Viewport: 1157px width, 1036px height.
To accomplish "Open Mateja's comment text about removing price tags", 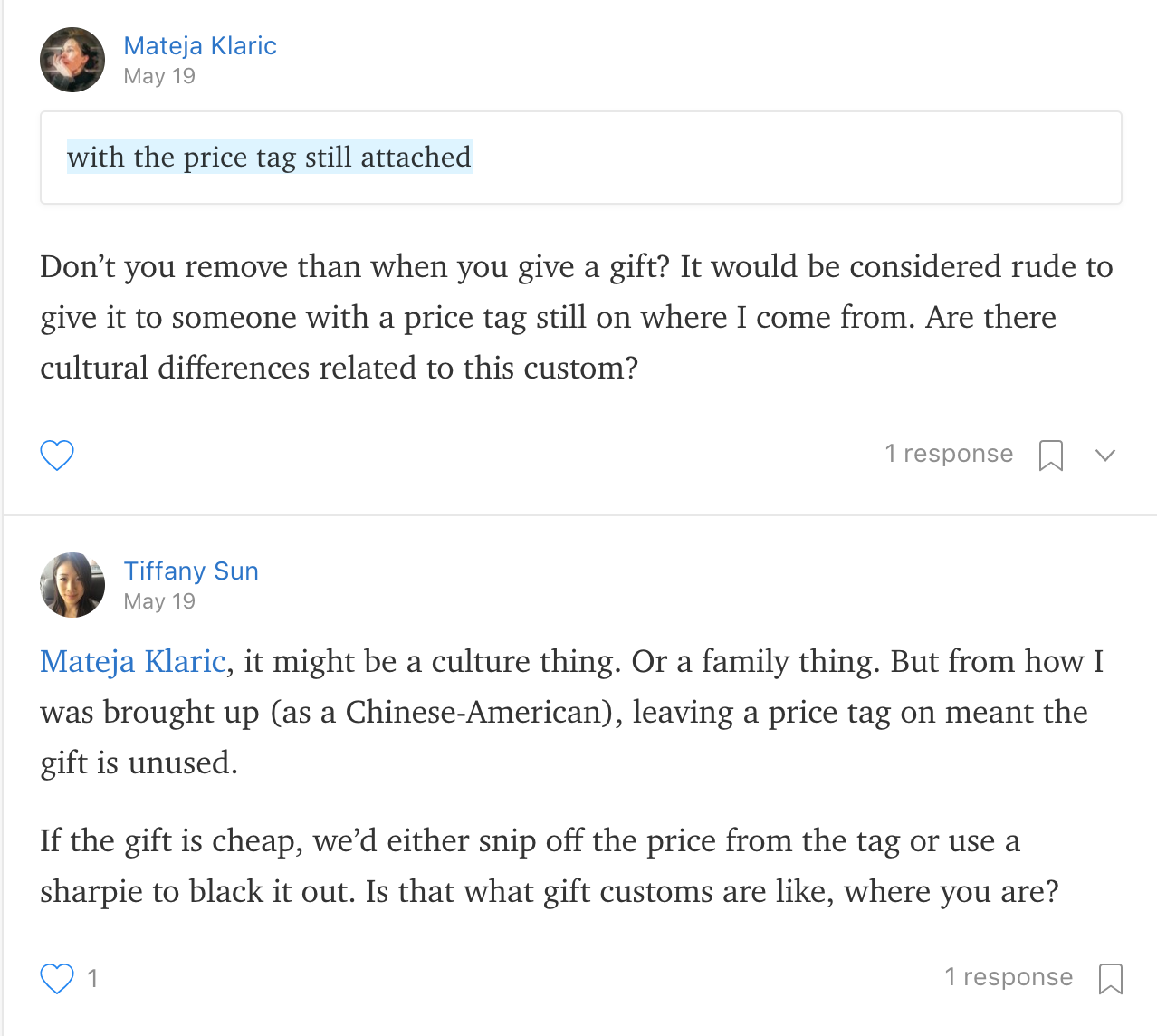I will click(576, 318).
